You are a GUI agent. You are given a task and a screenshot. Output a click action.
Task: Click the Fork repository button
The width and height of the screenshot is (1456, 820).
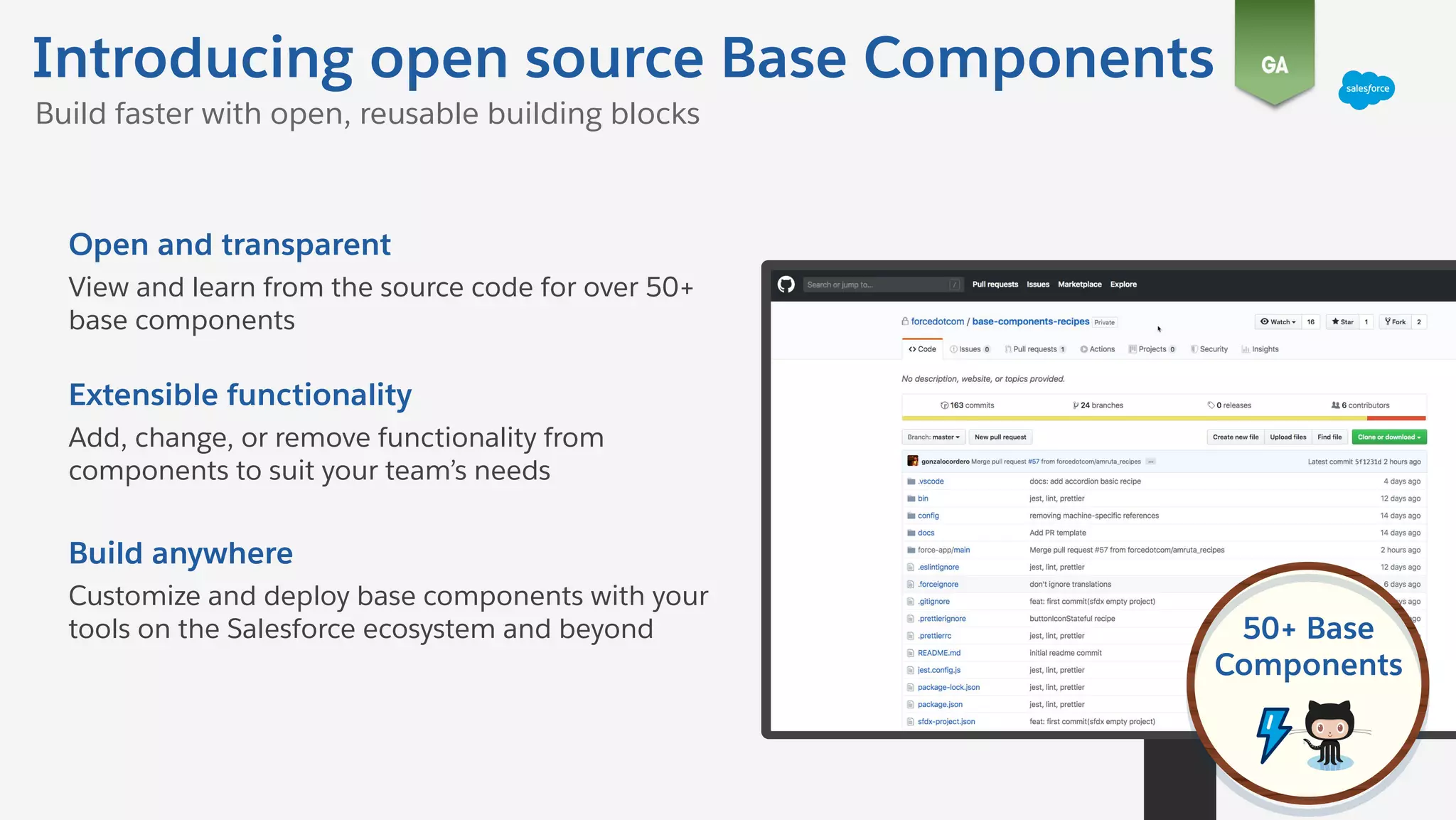tap(1395, 322)
